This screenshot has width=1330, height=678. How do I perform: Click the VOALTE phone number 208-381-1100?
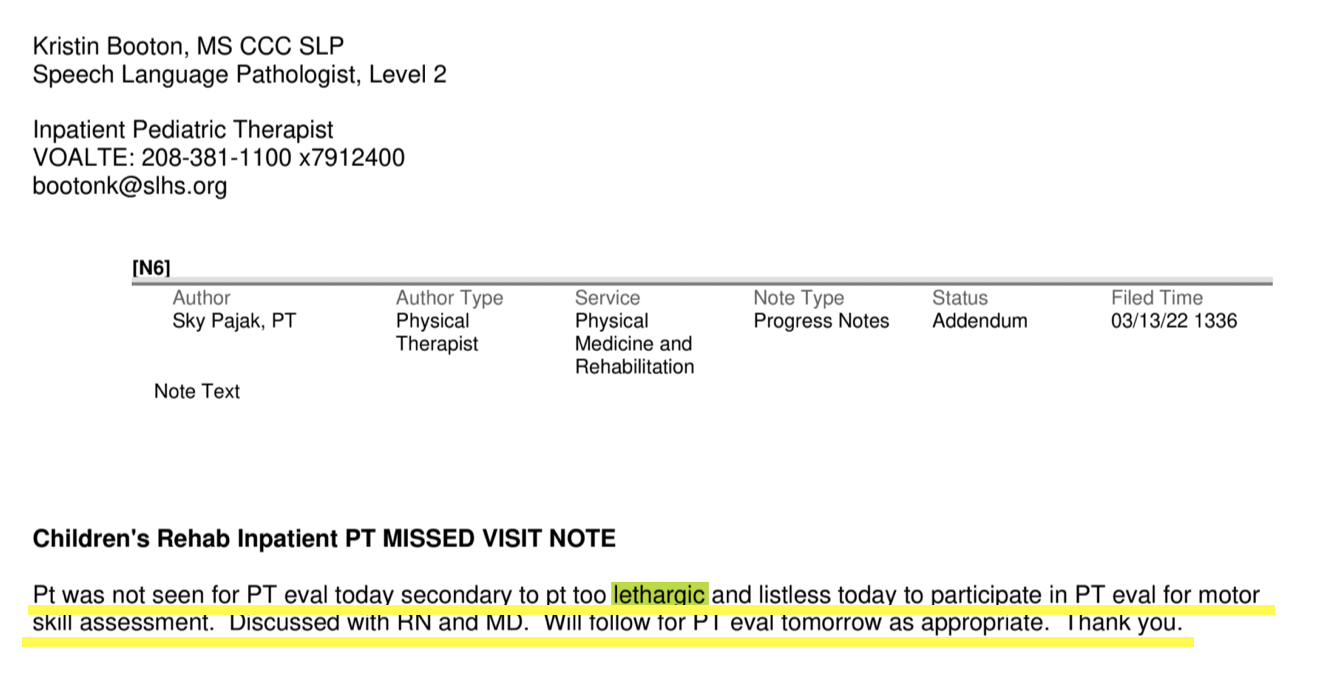(217, 158)
